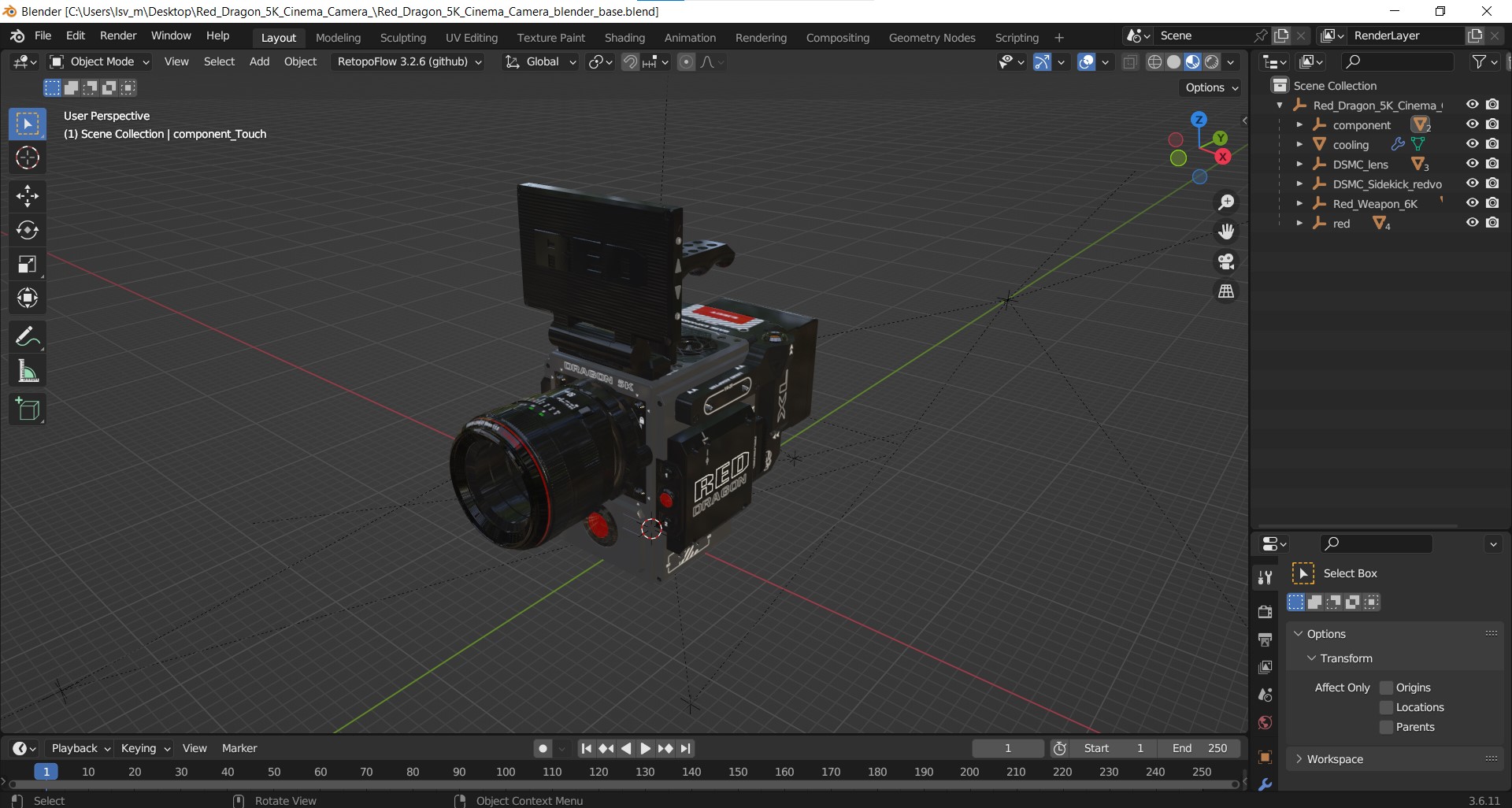Disable rendering of the red collection
The width and height of the screenshot is (1512, 808).
click(1492, 223)
